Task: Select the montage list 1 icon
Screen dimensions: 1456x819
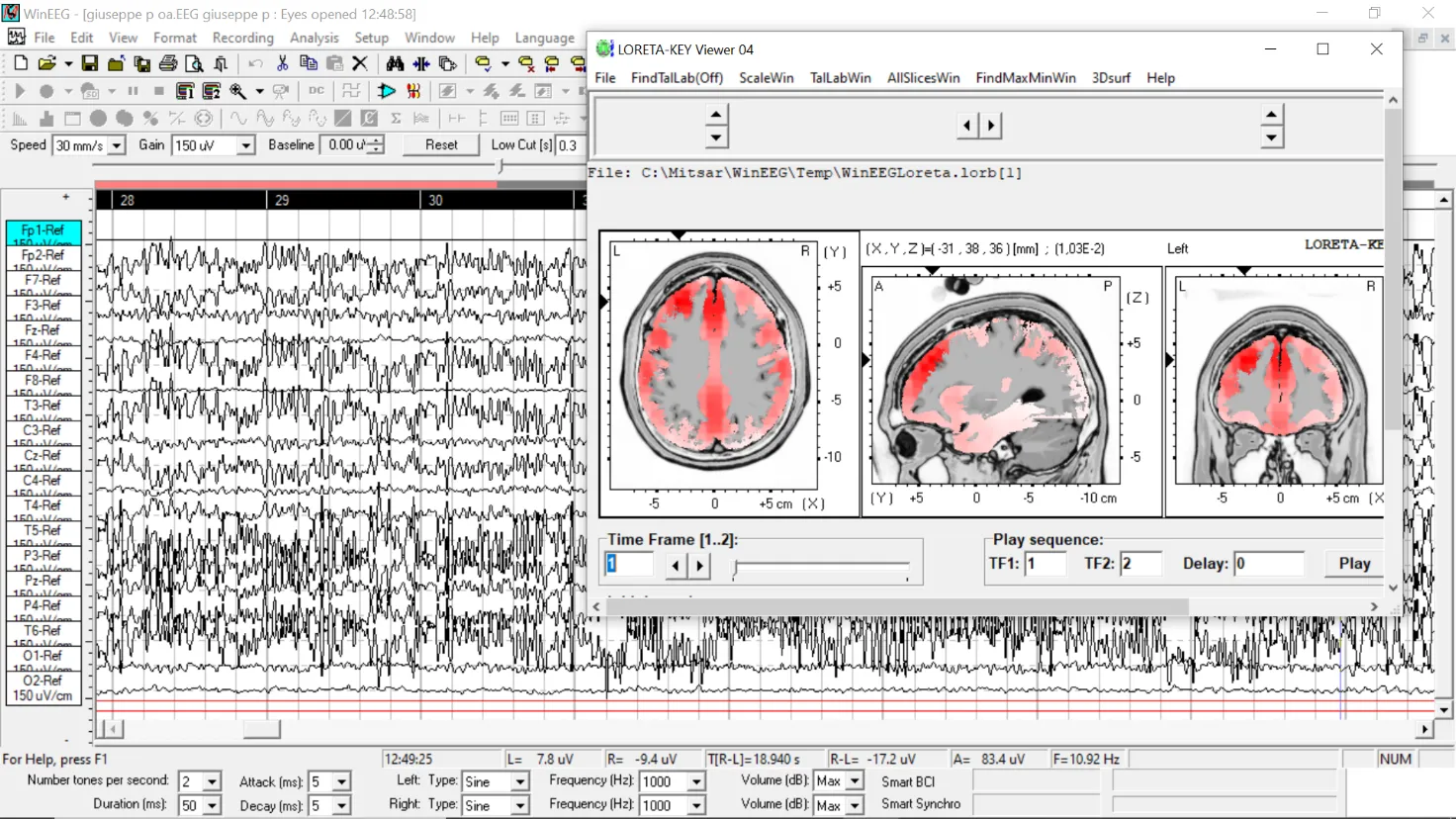Action: pyautogui.click(x=185, y=91)
